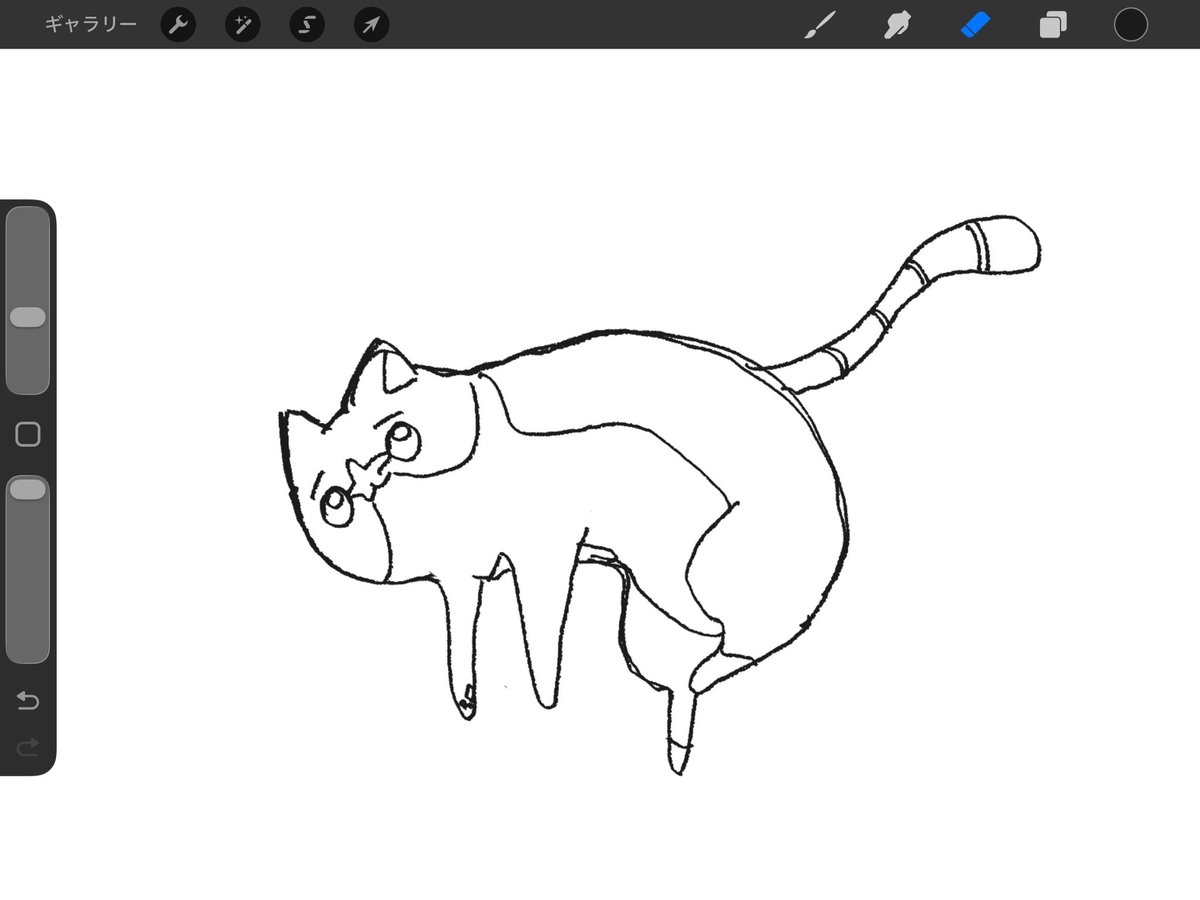Open the black color picker circle
Screen dimensions: 1200x900
coord(1131,25)
